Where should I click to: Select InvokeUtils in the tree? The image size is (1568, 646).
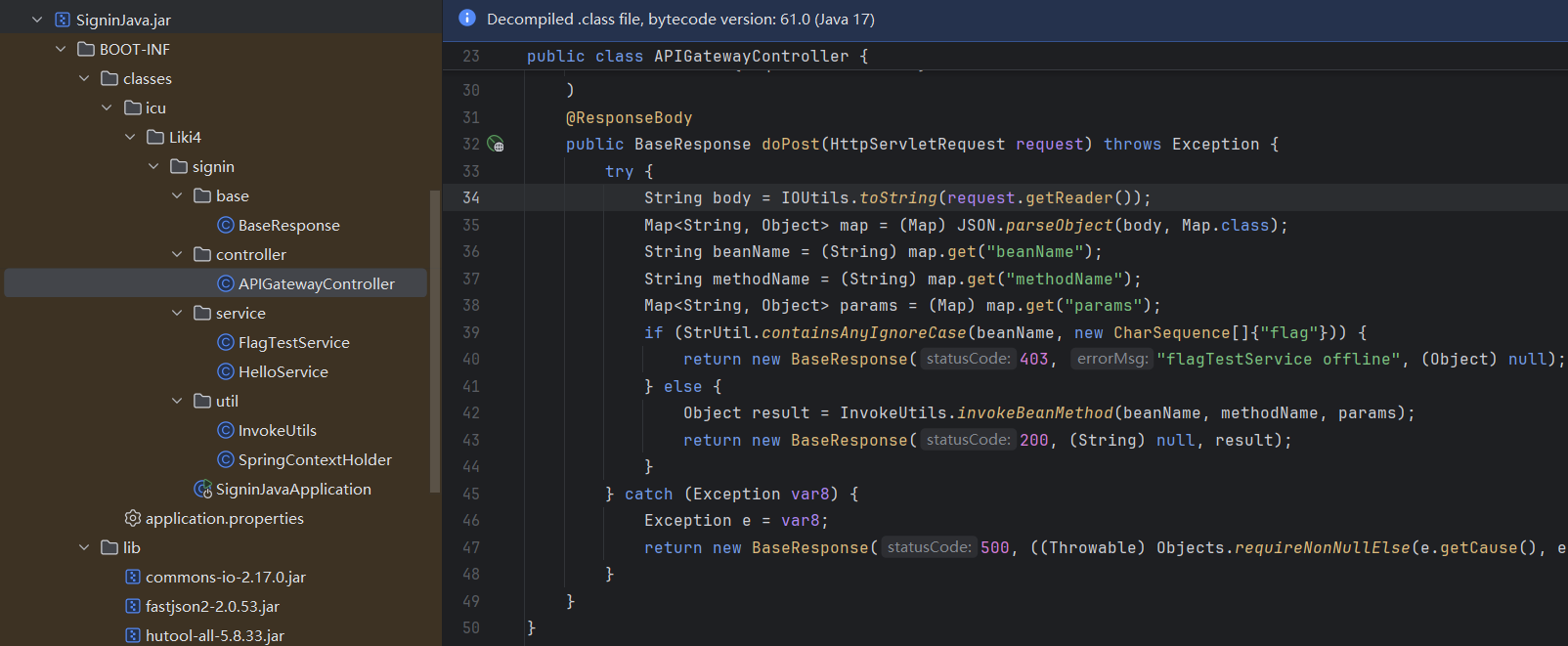click(x=277, y=430)
